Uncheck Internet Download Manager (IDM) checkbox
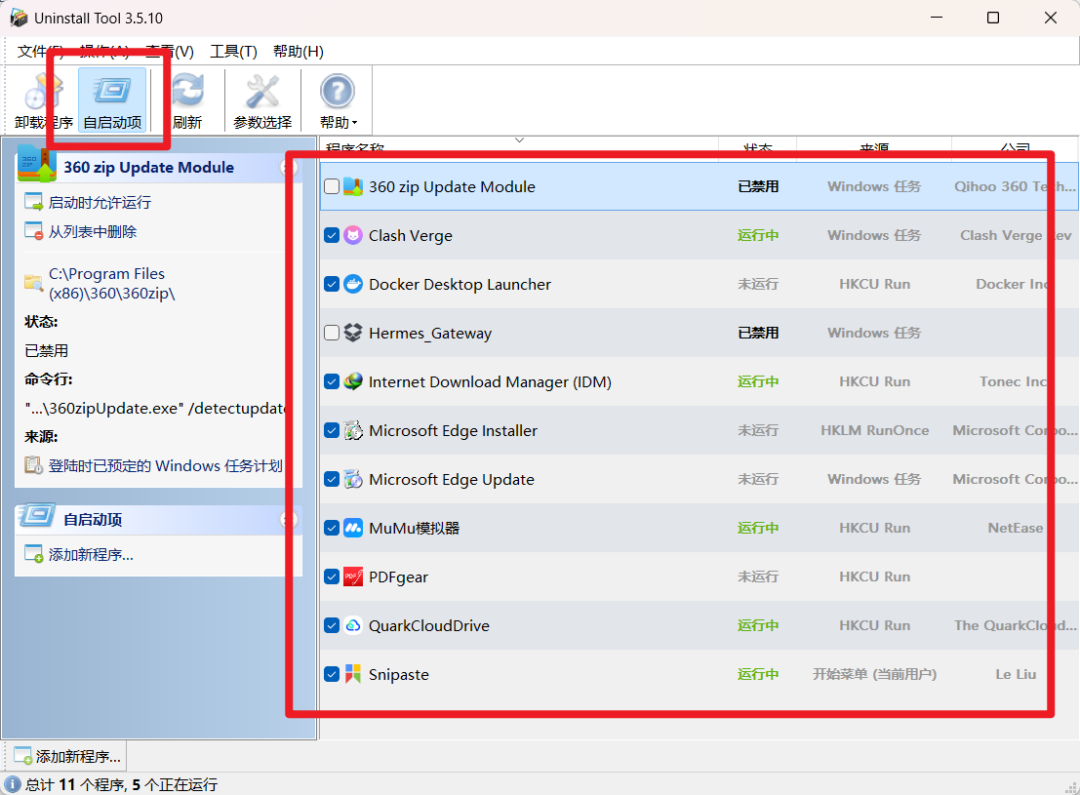The image size is (1080, 795). tap(331, 382)
